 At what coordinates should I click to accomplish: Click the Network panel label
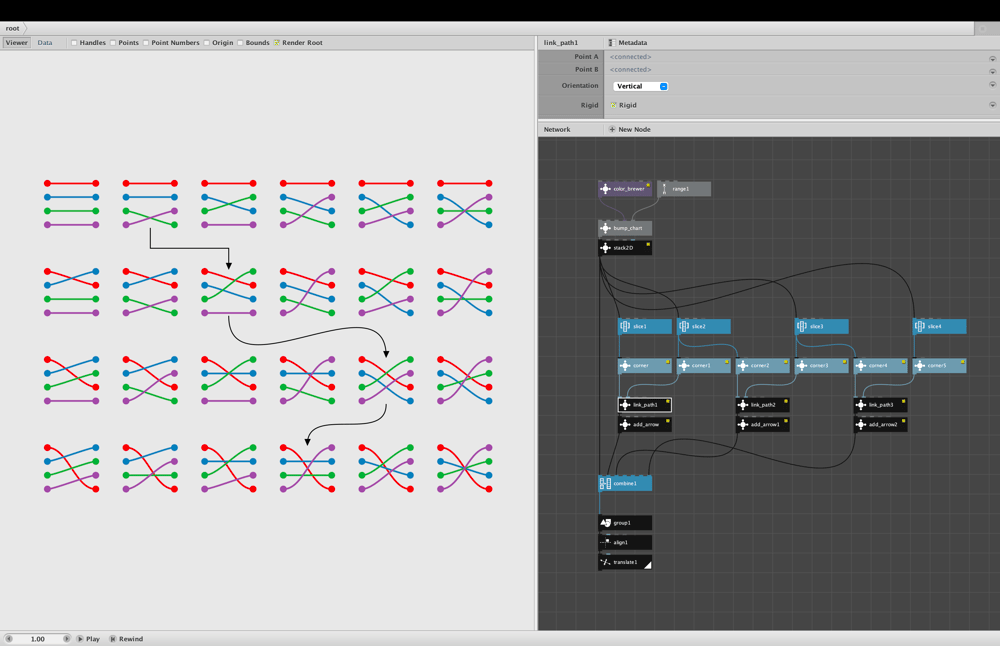pyautogui.click(x=557, y=129)
